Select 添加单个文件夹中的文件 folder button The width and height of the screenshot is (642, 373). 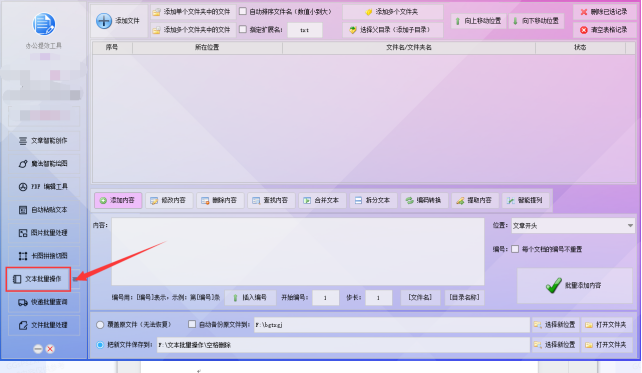(193, 12)
